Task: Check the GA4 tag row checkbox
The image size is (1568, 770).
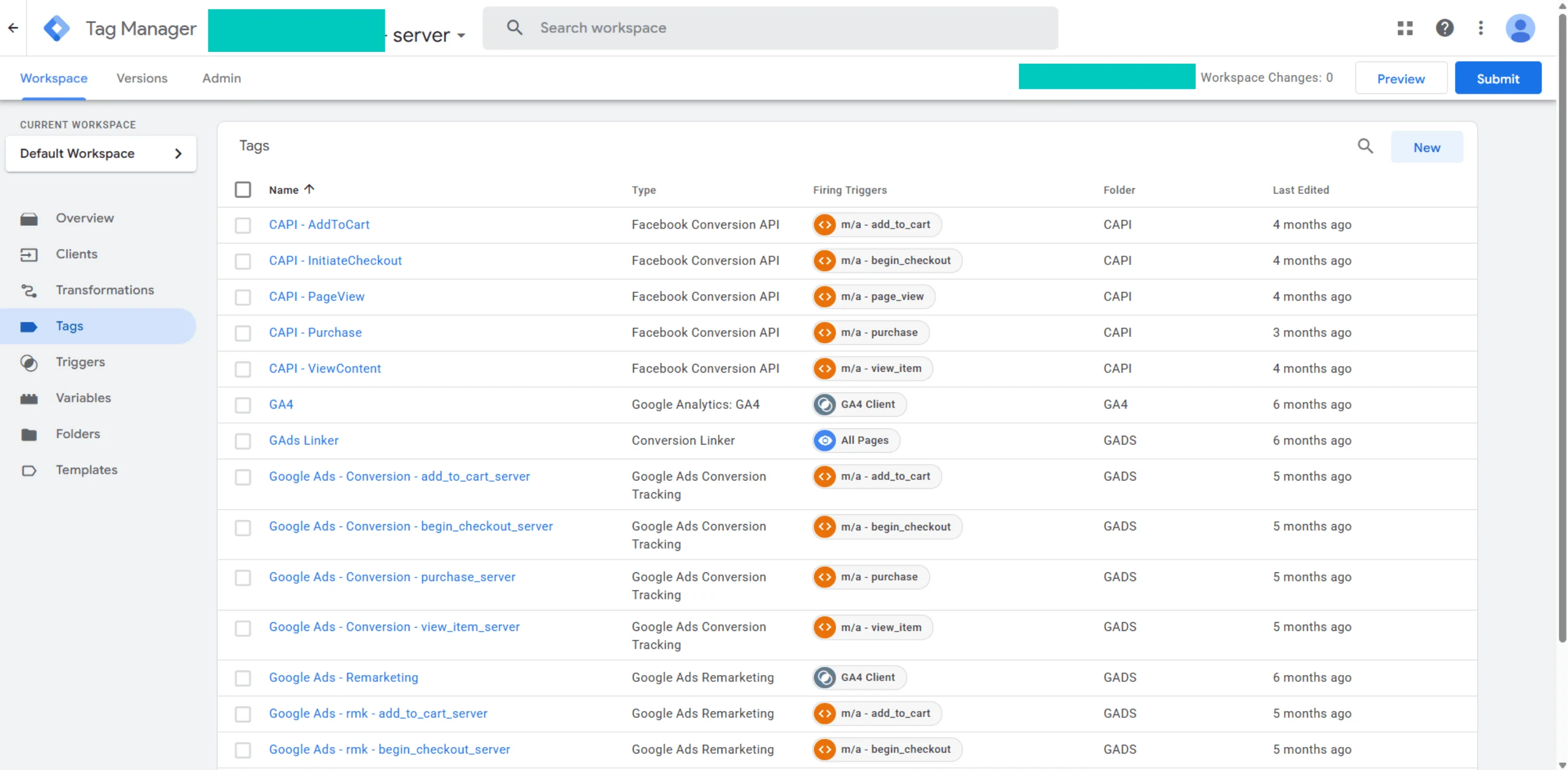Action: coord(243,405)
